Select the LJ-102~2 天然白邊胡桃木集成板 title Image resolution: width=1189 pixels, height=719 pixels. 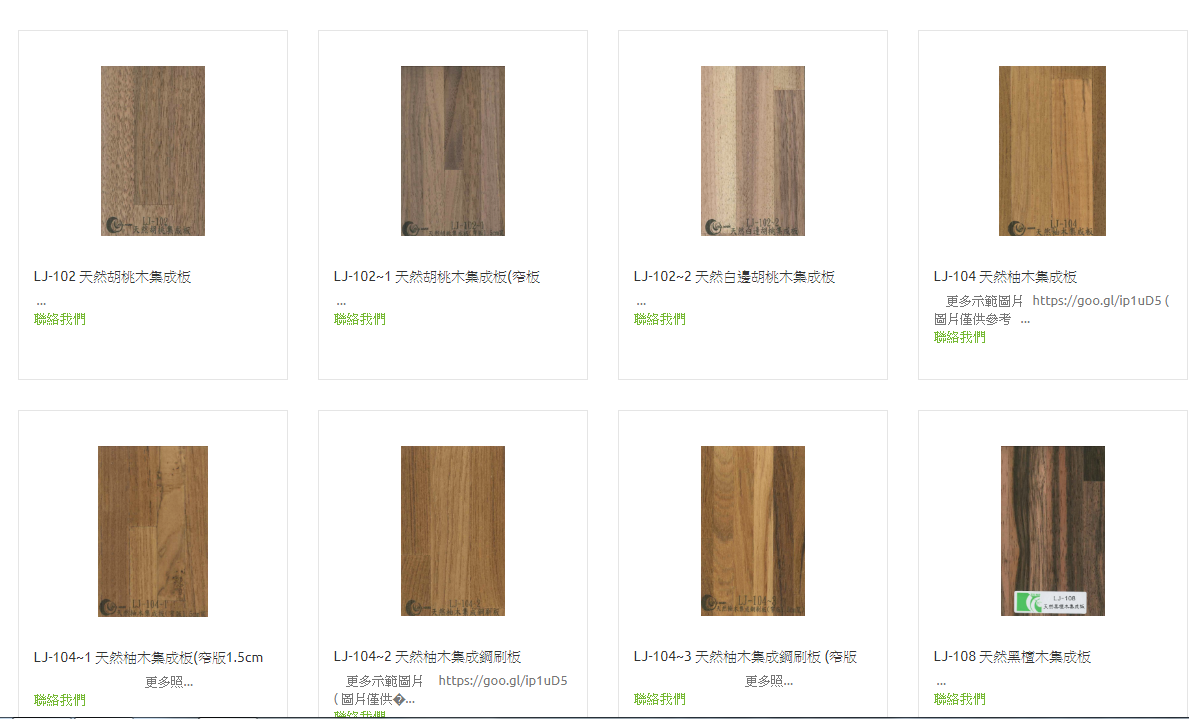[x=734, y=277]
